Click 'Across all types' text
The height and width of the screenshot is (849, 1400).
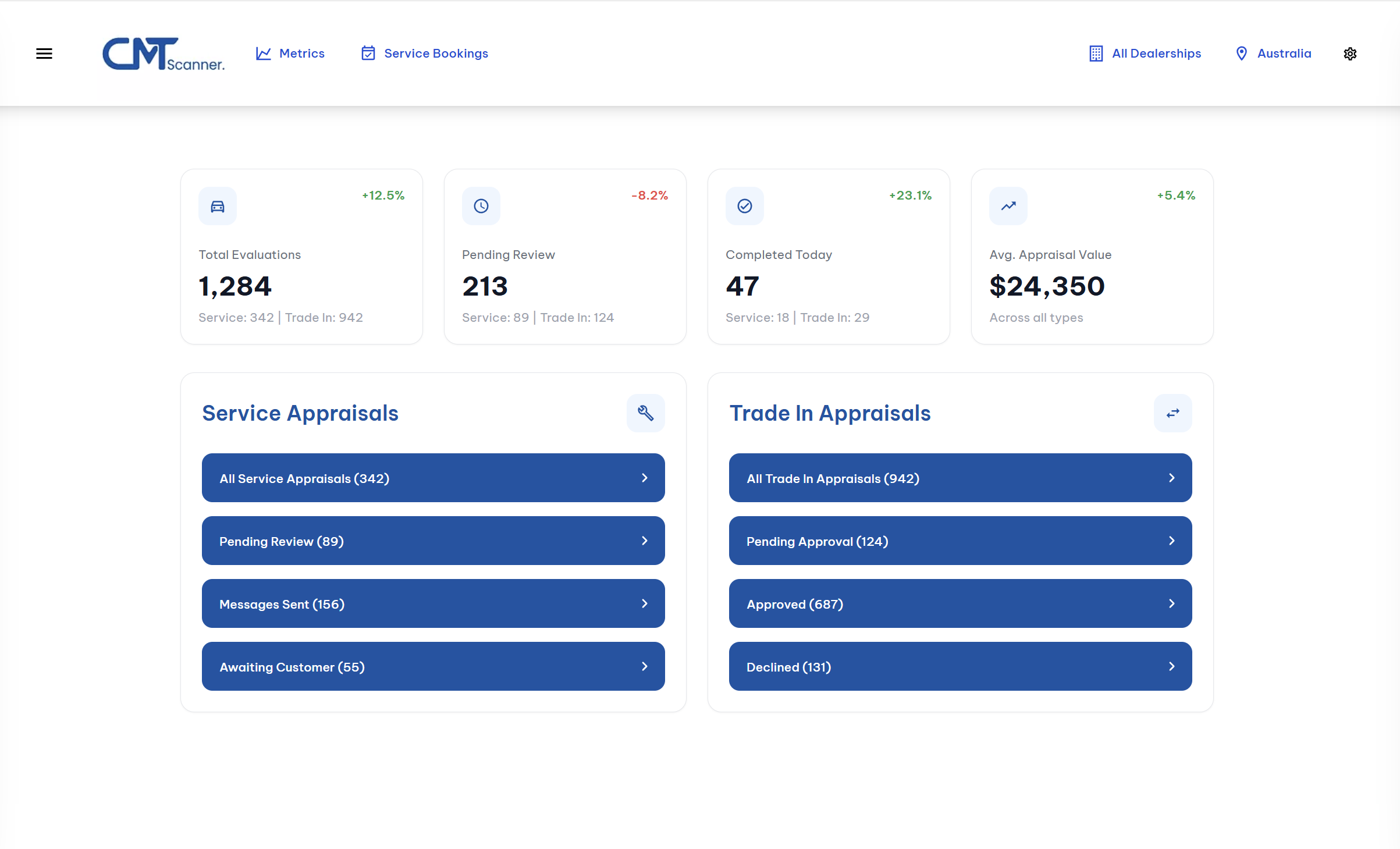pyautogui.click(x=1036, y=318)
